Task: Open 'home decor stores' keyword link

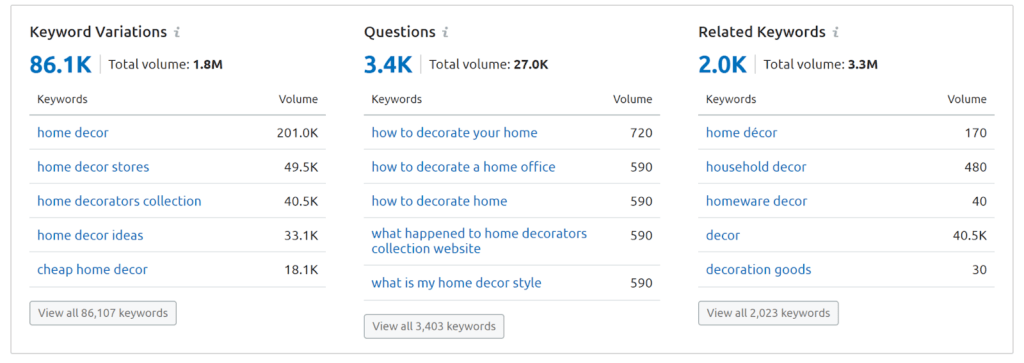Action: coord(93,167)
